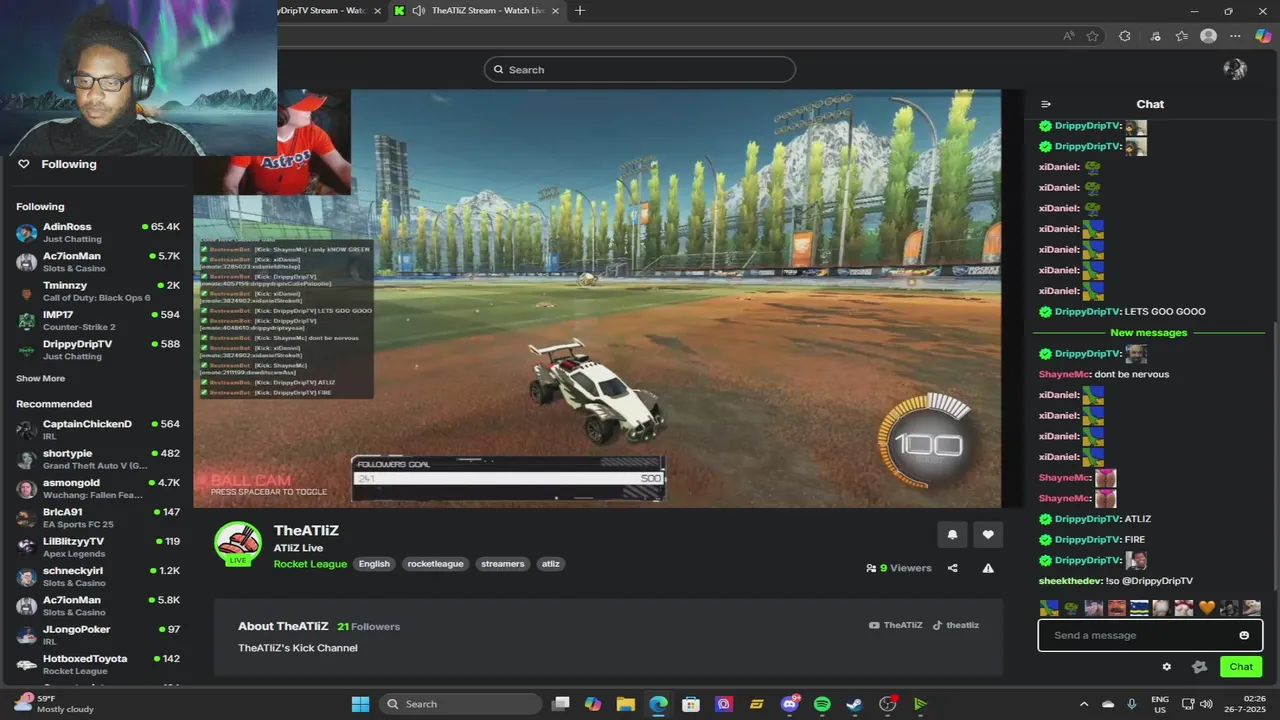This screenshot has height=720, width=1280.
Task: Open IMP17 Counter-Strike 2 channel
Action: click(98, 320)
